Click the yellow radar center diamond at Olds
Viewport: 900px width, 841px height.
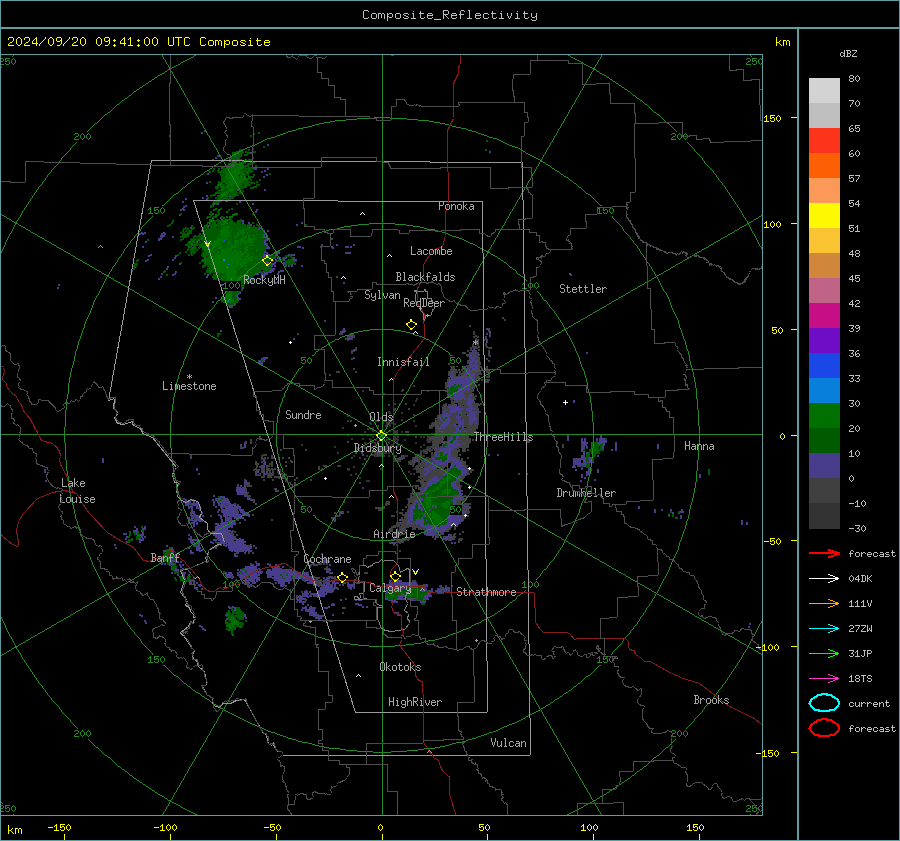click(x=381, y=436)
